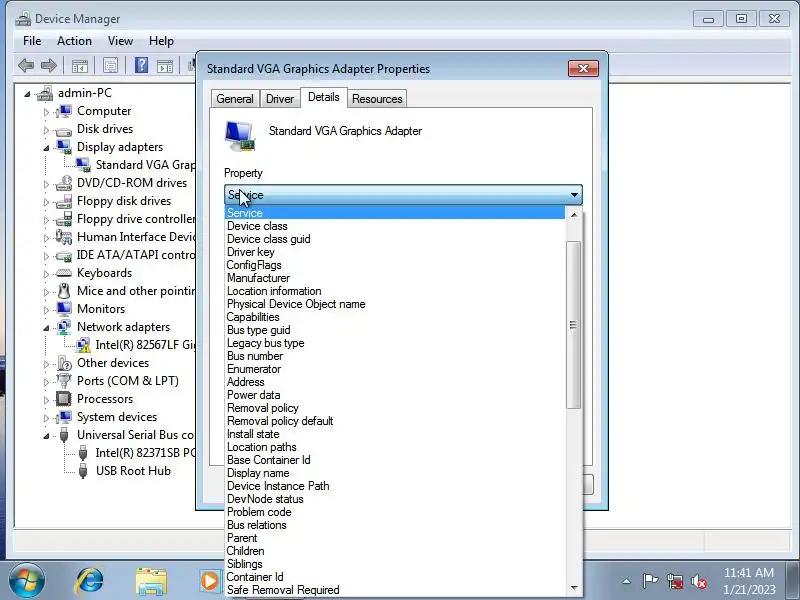This screenshot has height=600, width=800.
Task: Open the Action menu
Action: coord(74,41)
